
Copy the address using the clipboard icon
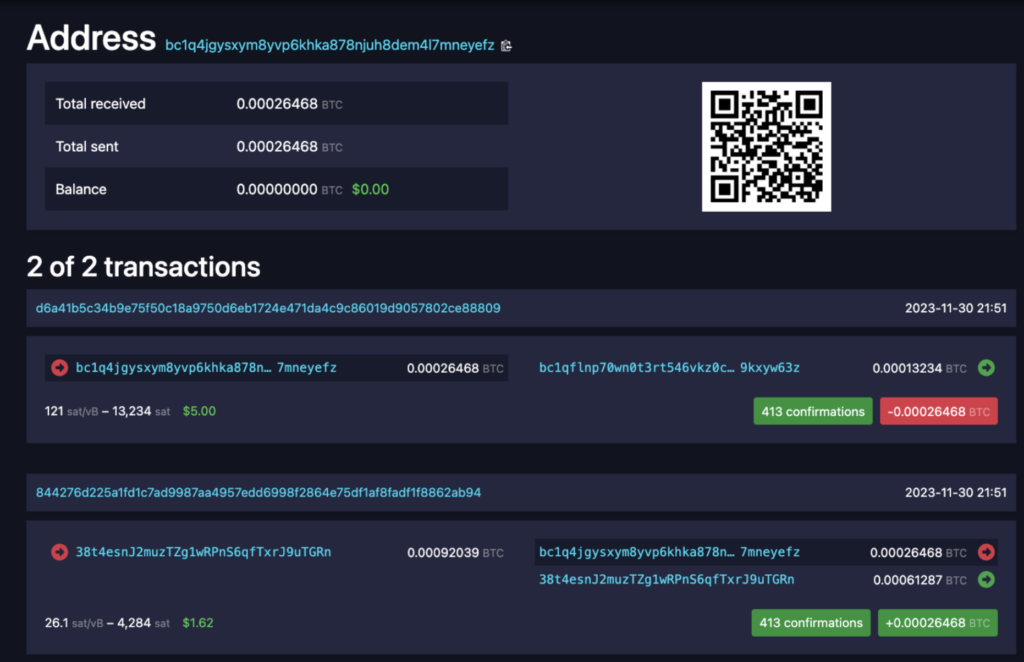click(x=507, y=45)
